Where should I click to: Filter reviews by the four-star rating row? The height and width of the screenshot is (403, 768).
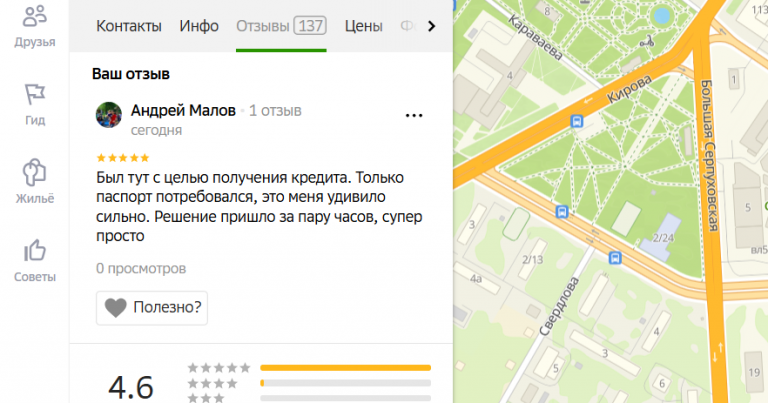[309, 383]
